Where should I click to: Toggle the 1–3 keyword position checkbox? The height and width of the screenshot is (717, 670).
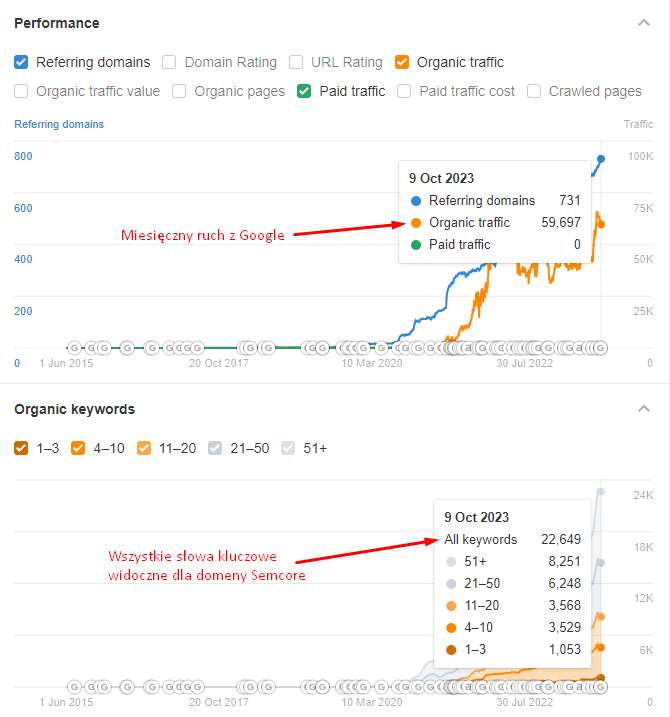tap(21, 448)
